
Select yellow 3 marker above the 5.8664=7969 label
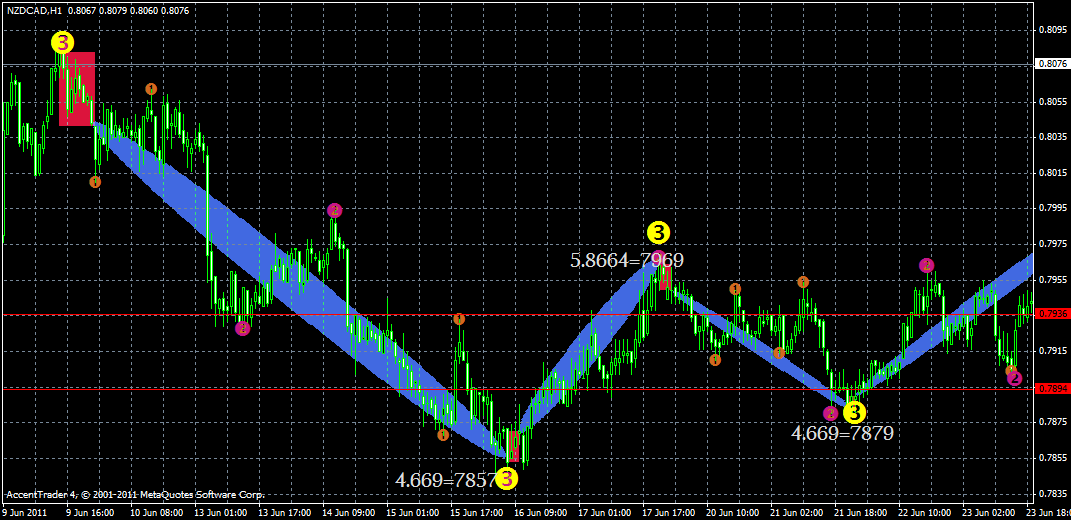pyautogui.click(x=658, y=233)
